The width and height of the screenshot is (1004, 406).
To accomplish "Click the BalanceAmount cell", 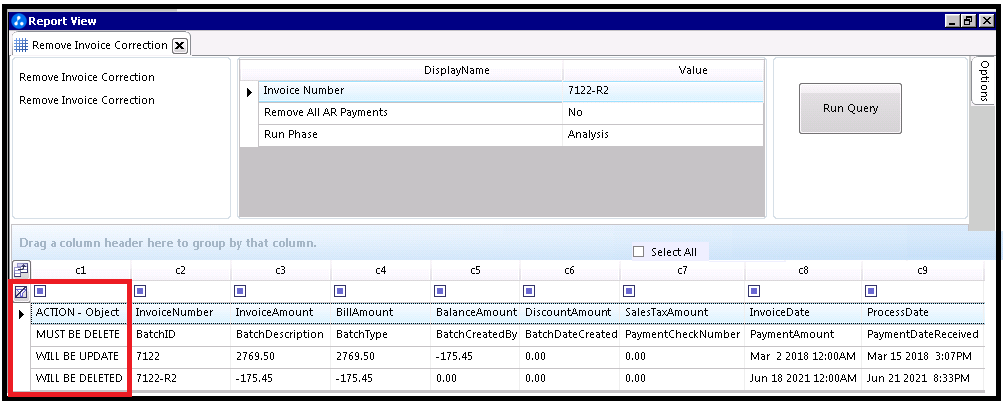I will point(476,313).
